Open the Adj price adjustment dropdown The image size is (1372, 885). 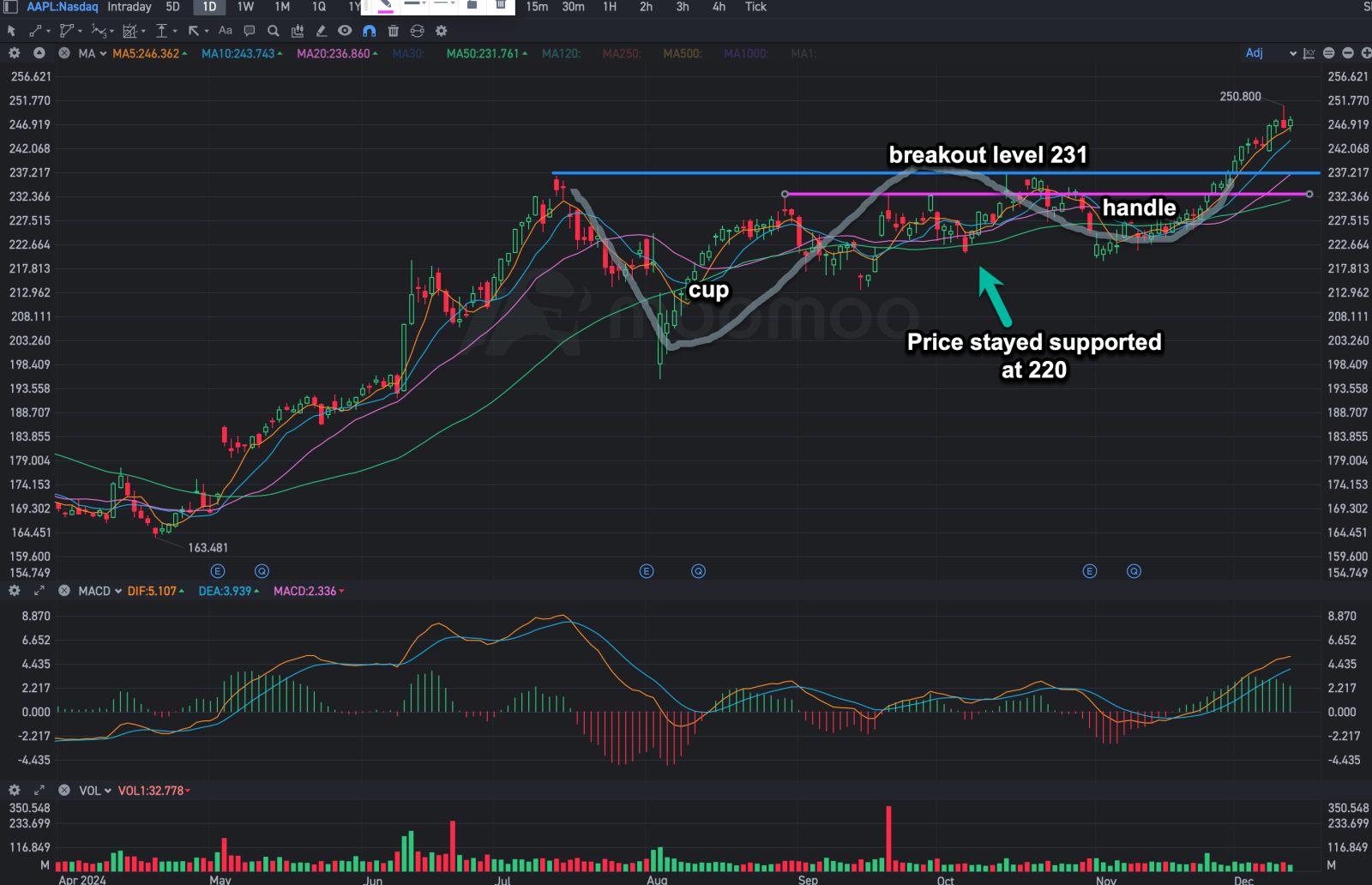1271,53
